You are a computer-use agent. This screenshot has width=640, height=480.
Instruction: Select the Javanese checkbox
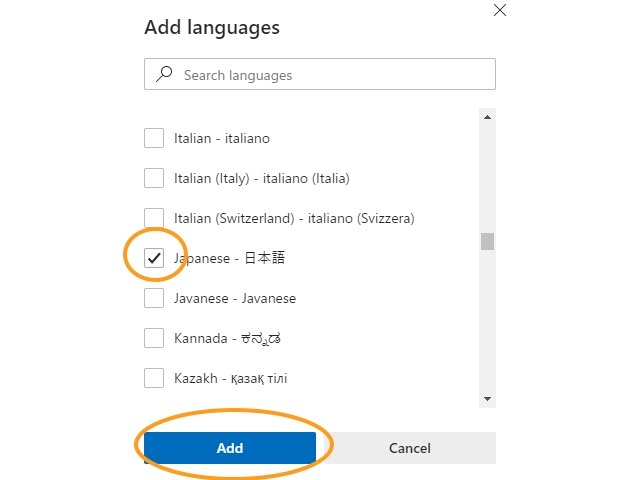pos(154,298)
